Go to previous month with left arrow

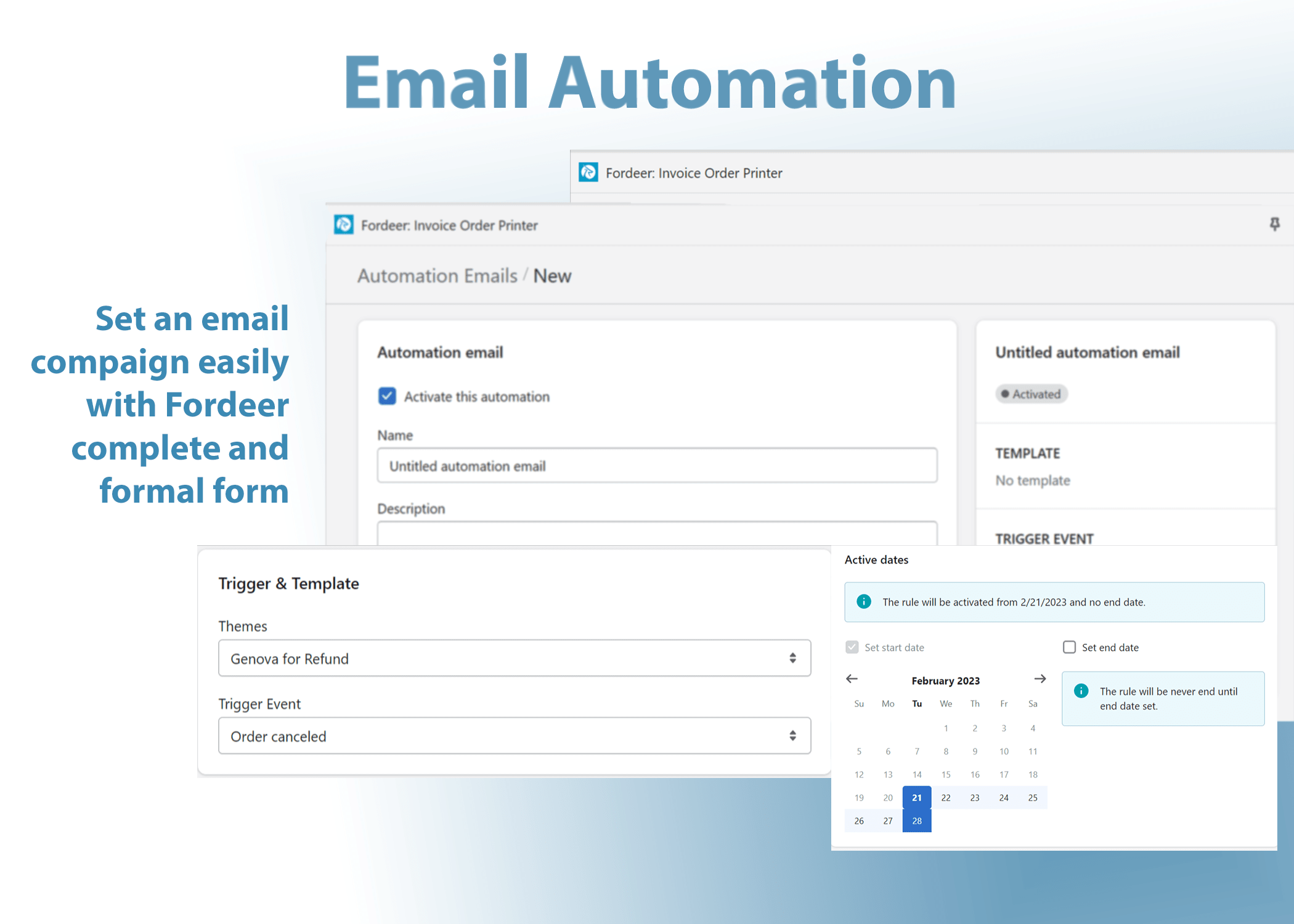[852, 679]
